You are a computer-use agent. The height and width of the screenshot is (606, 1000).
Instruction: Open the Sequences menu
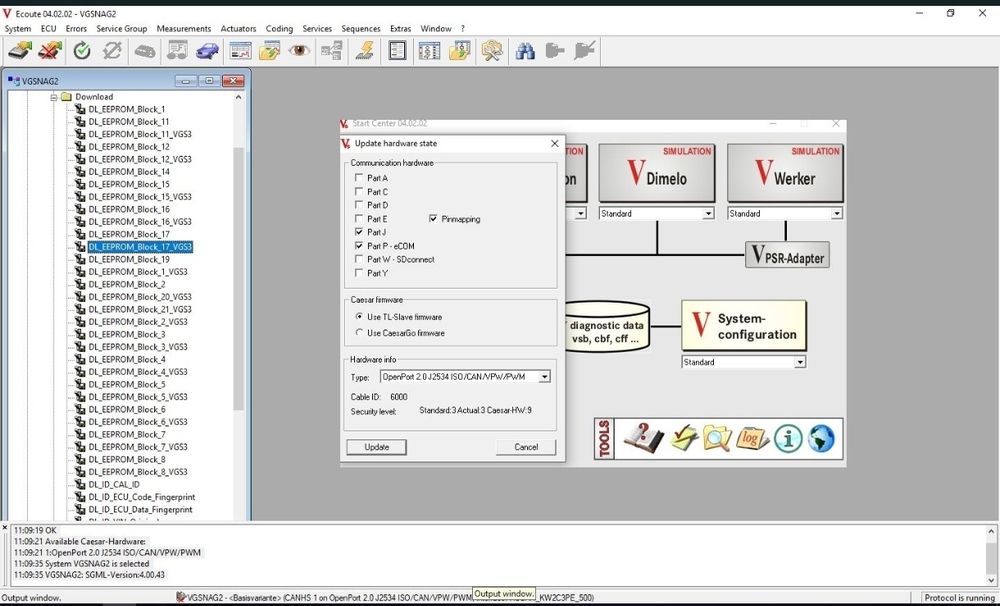[361, 29]
